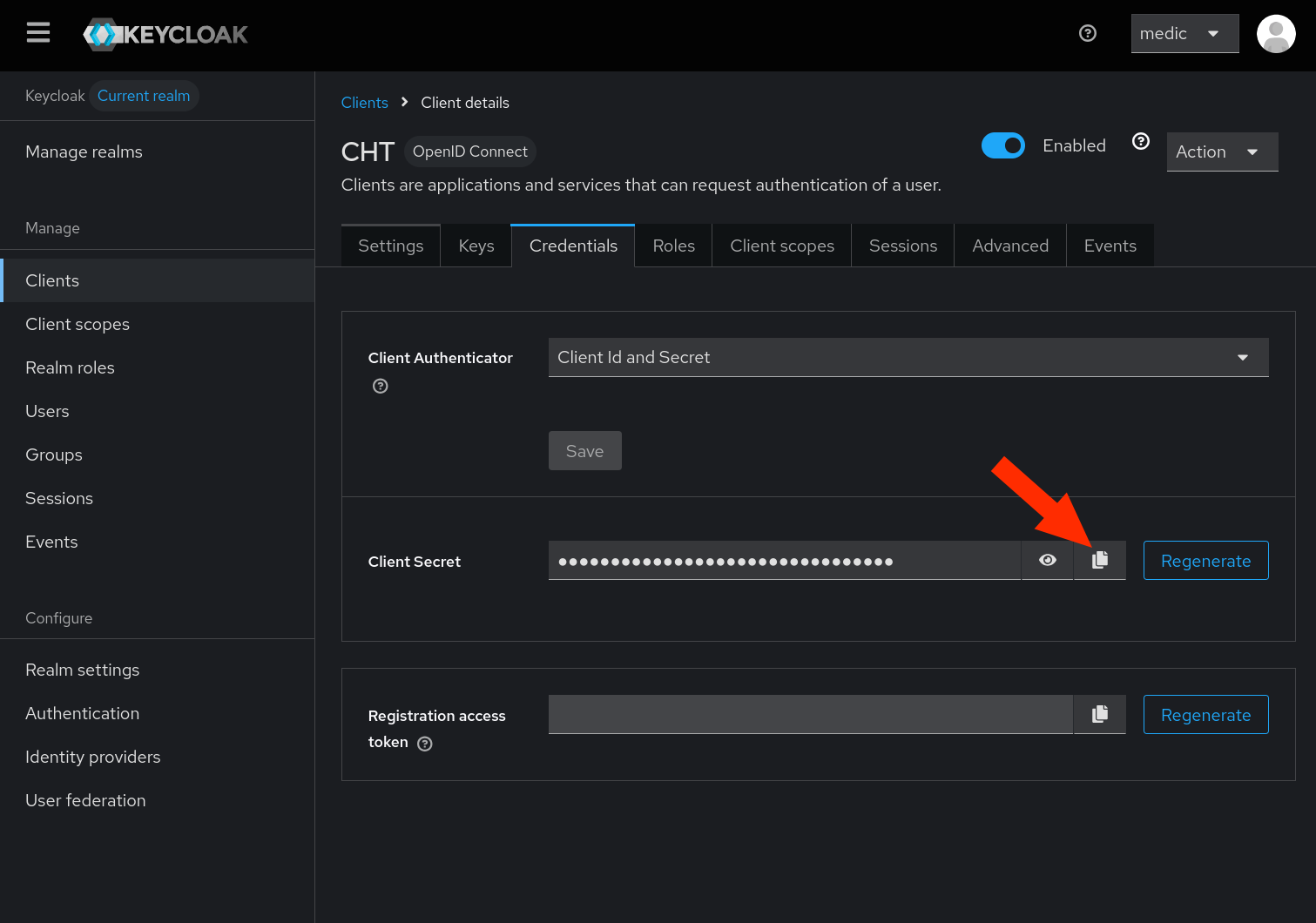Click the OpenID Connect label
This screenshot has height=923, width=1316.
point(469,152)
